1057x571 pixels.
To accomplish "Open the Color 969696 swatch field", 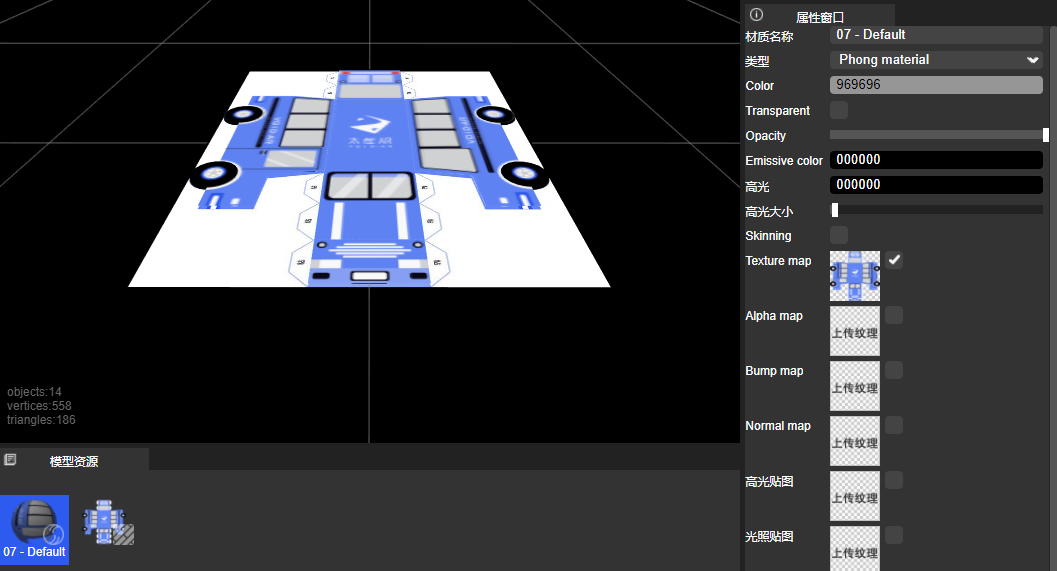I will coord(936,85).
